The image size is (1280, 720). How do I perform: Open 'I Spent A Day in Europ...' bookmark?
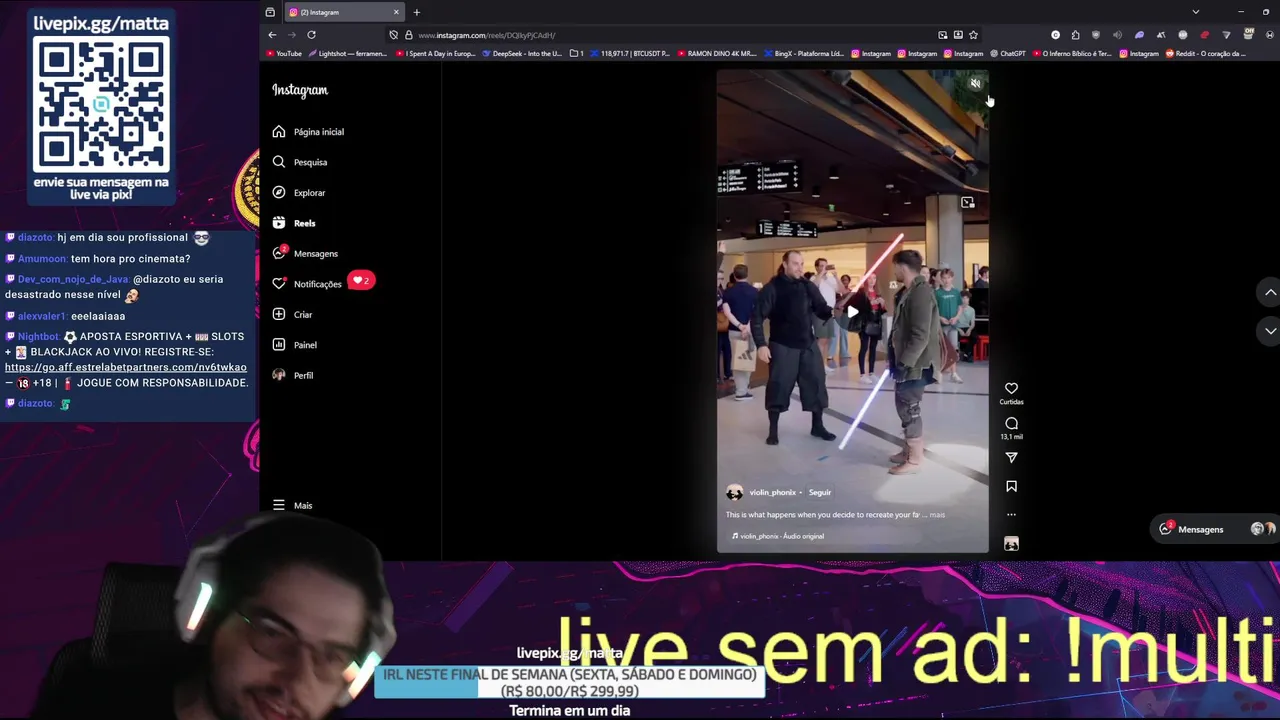[435, 54]
